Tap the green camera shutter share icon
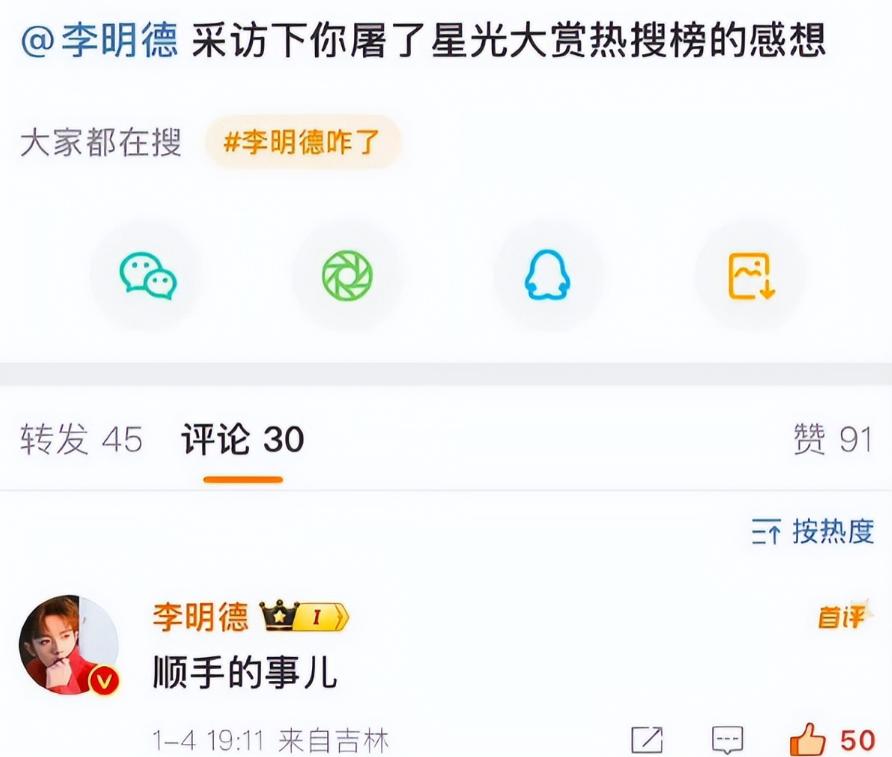The width and height of the screenshot is (892, 757). point(348,276)
